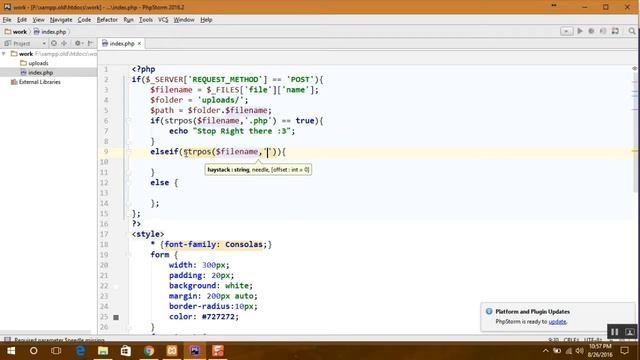Screen dimensions: 640x360
Task: Show hidden system tray icons
Action: click(546, 351)
